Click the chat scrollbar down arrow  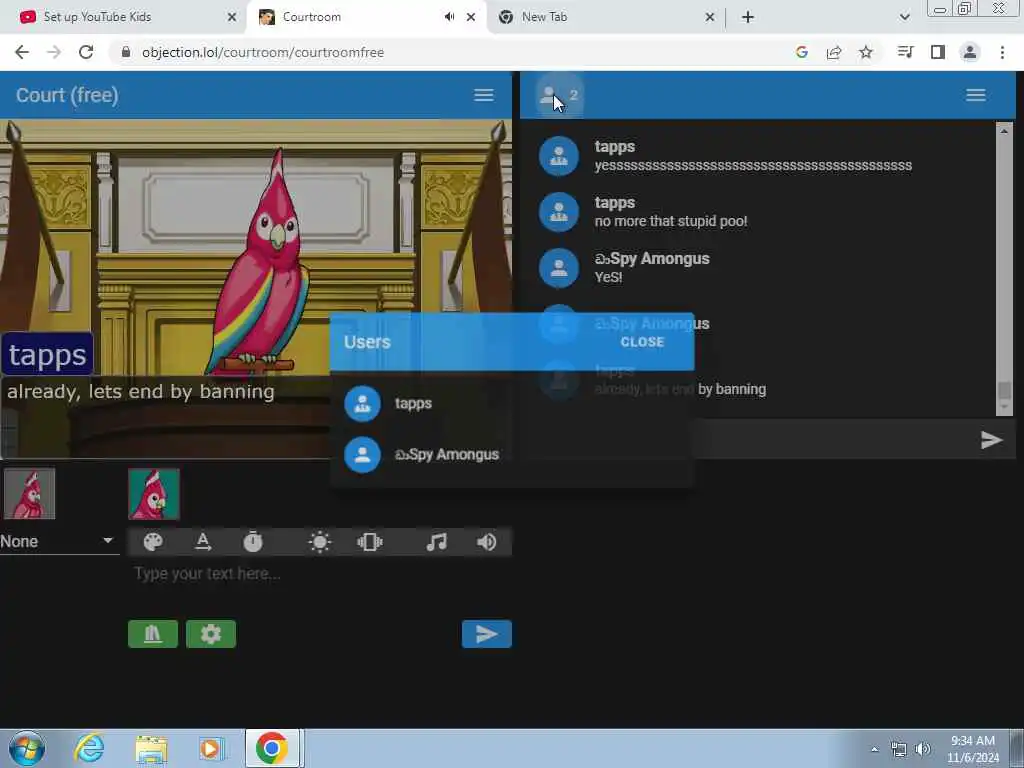[x=1004, y=408]
